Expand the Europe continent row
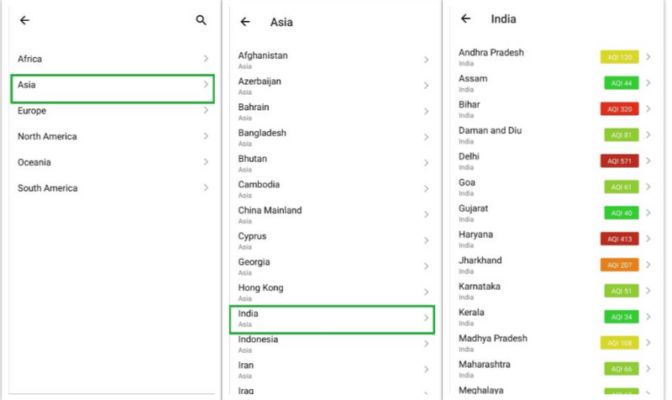672x400 pixels. tap(112, 111)
